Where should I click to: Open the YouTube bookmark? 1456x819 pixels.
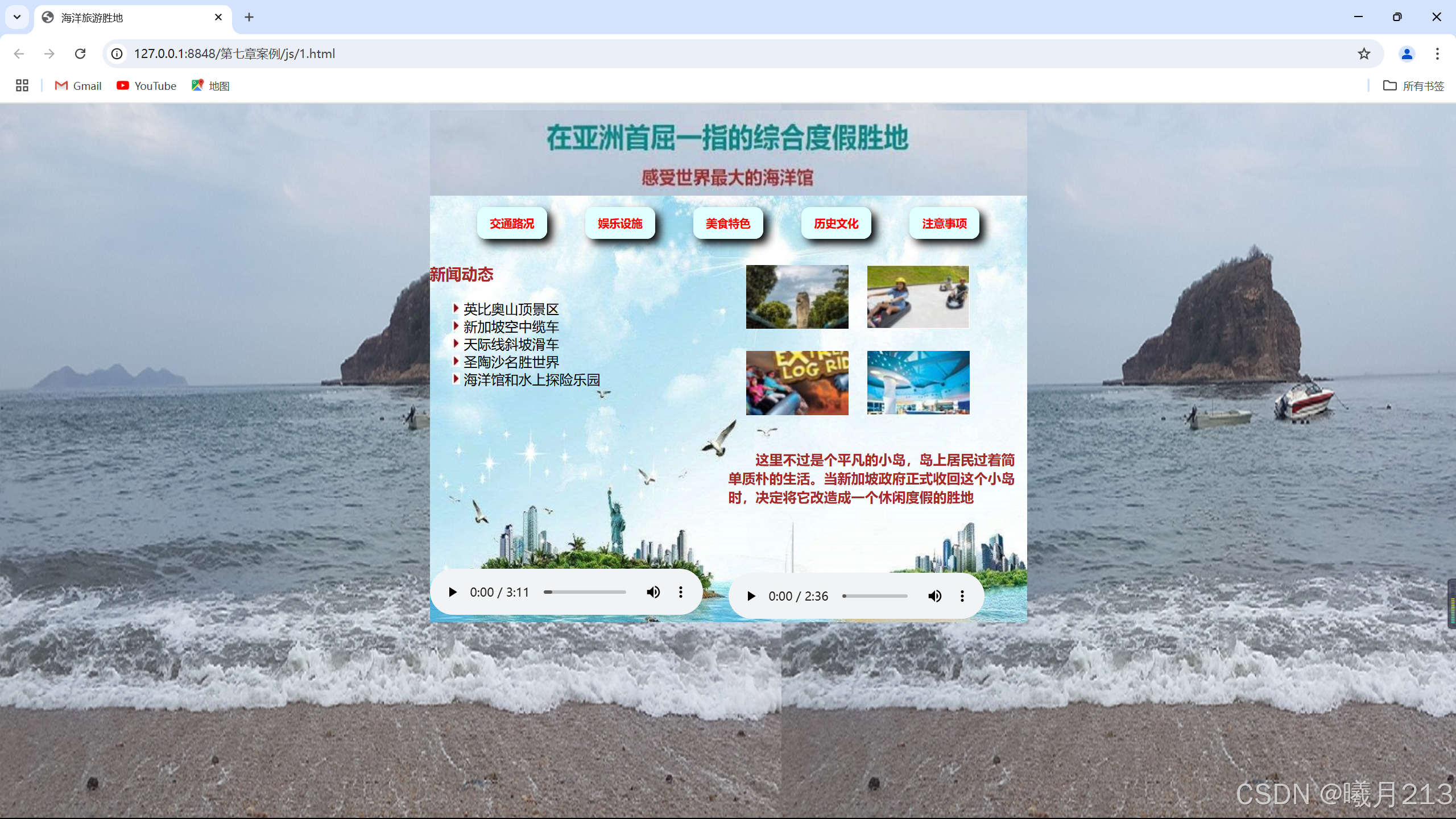tap(147, 86)
